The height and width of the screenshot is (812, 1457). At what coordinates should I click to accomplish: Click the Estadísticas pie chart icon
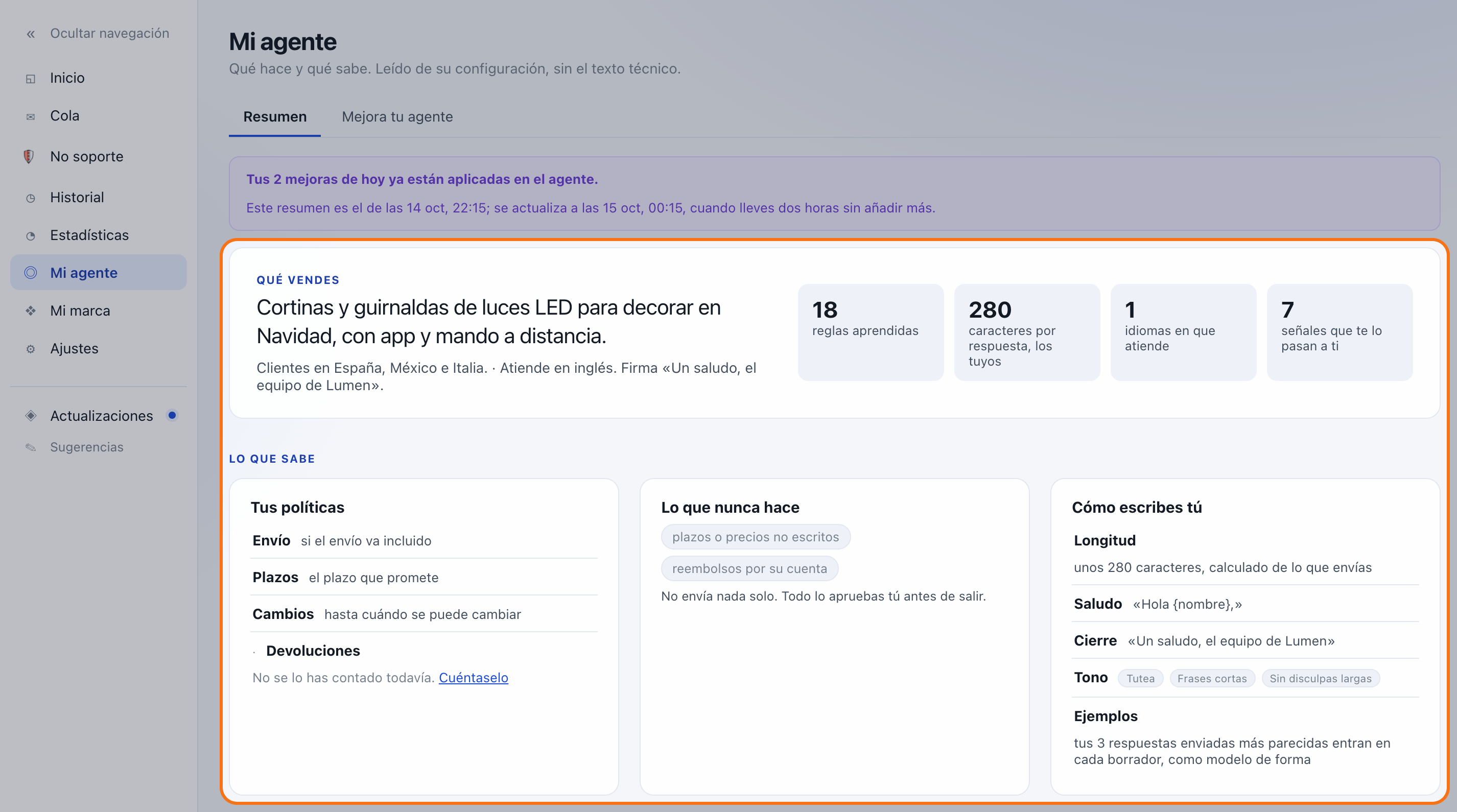pyautogui.click(x=31, y=236)
